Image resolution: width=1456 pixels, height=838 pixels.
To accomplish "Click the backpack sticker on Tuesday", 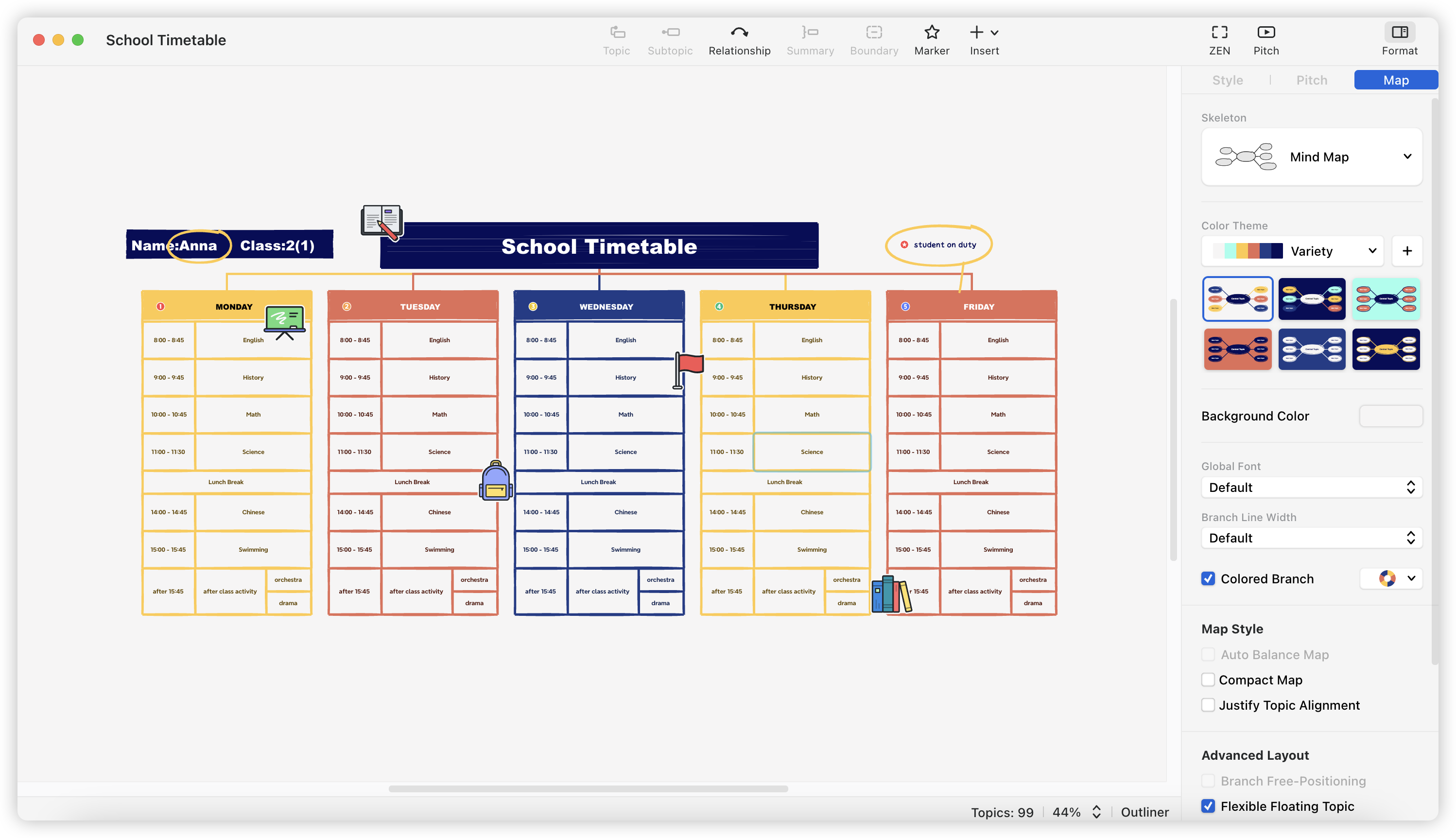I will [x=495, y=481].
